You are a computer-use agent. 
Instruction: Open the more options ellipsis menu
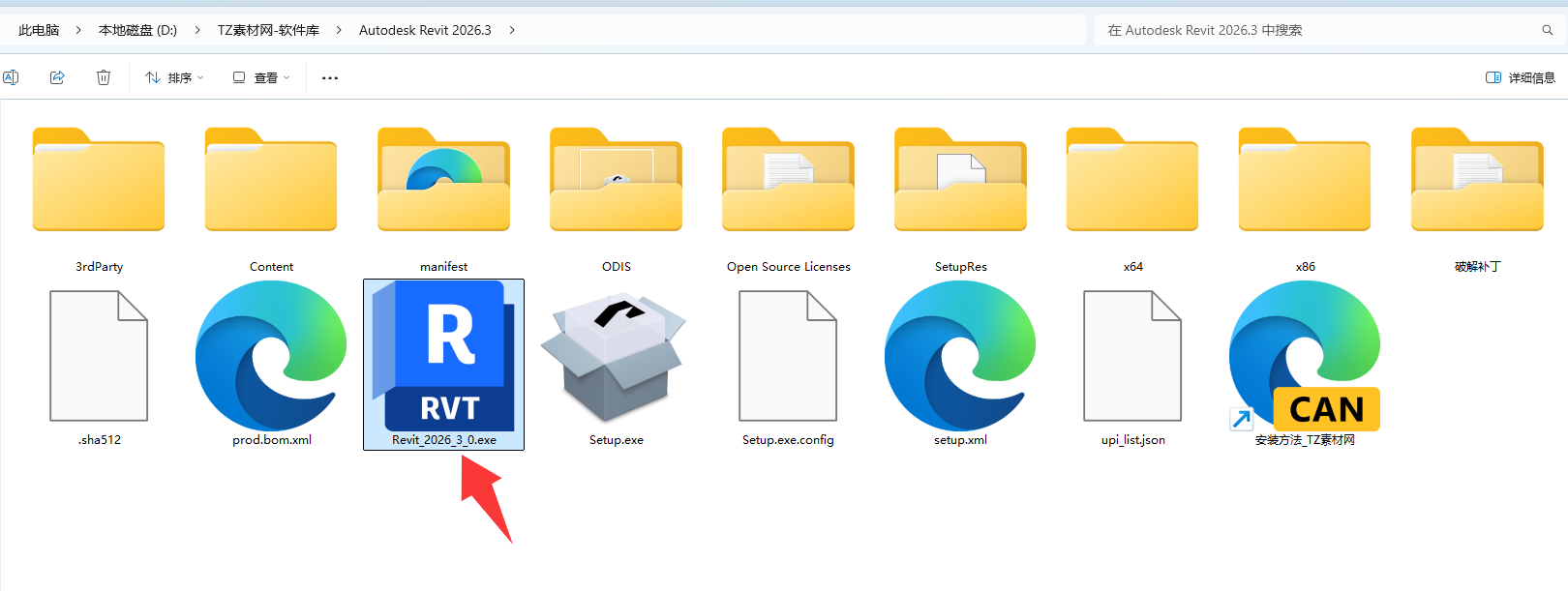(x=330, y=77)
